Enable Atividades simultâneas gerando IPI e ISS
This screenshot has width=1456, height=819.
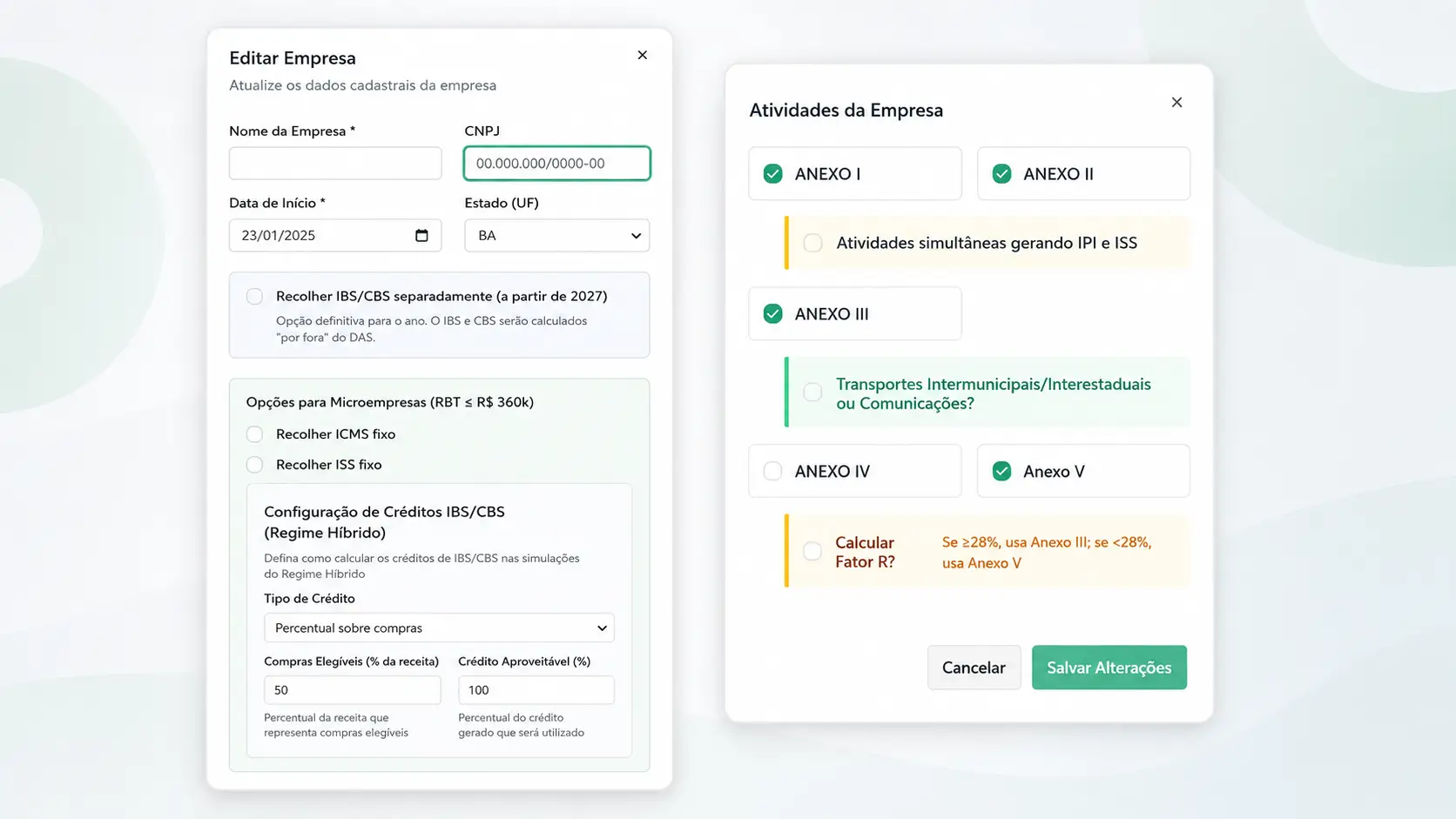[812, 243]
